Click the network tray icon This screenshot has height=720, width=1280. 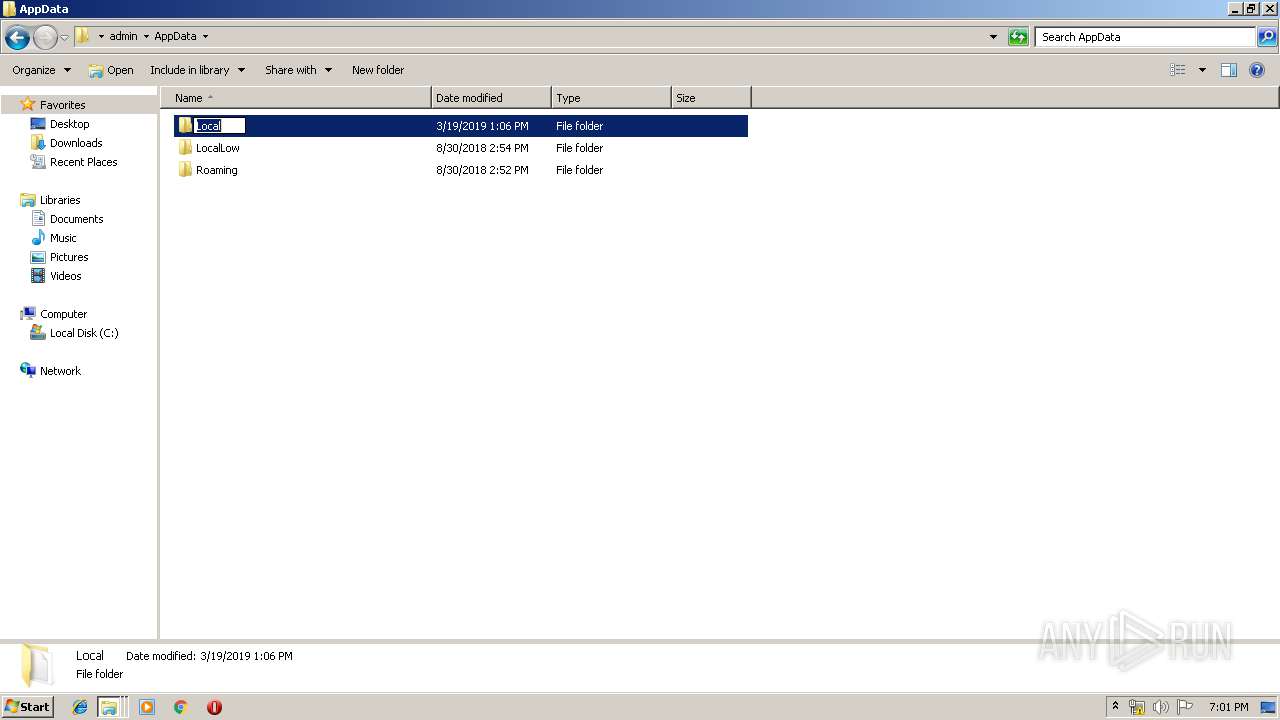pyautogui.click(x=1137, y=707)
